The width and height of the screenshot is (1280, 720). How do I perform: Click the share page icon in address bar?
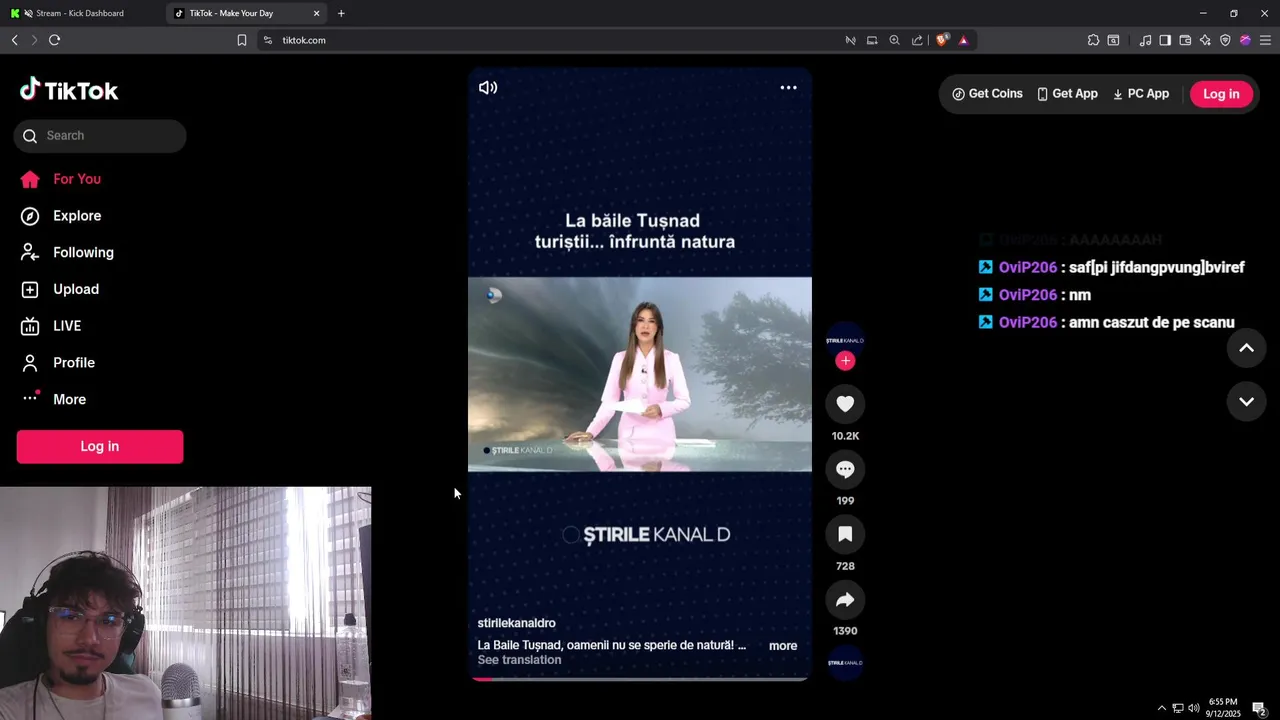[917, 40]
